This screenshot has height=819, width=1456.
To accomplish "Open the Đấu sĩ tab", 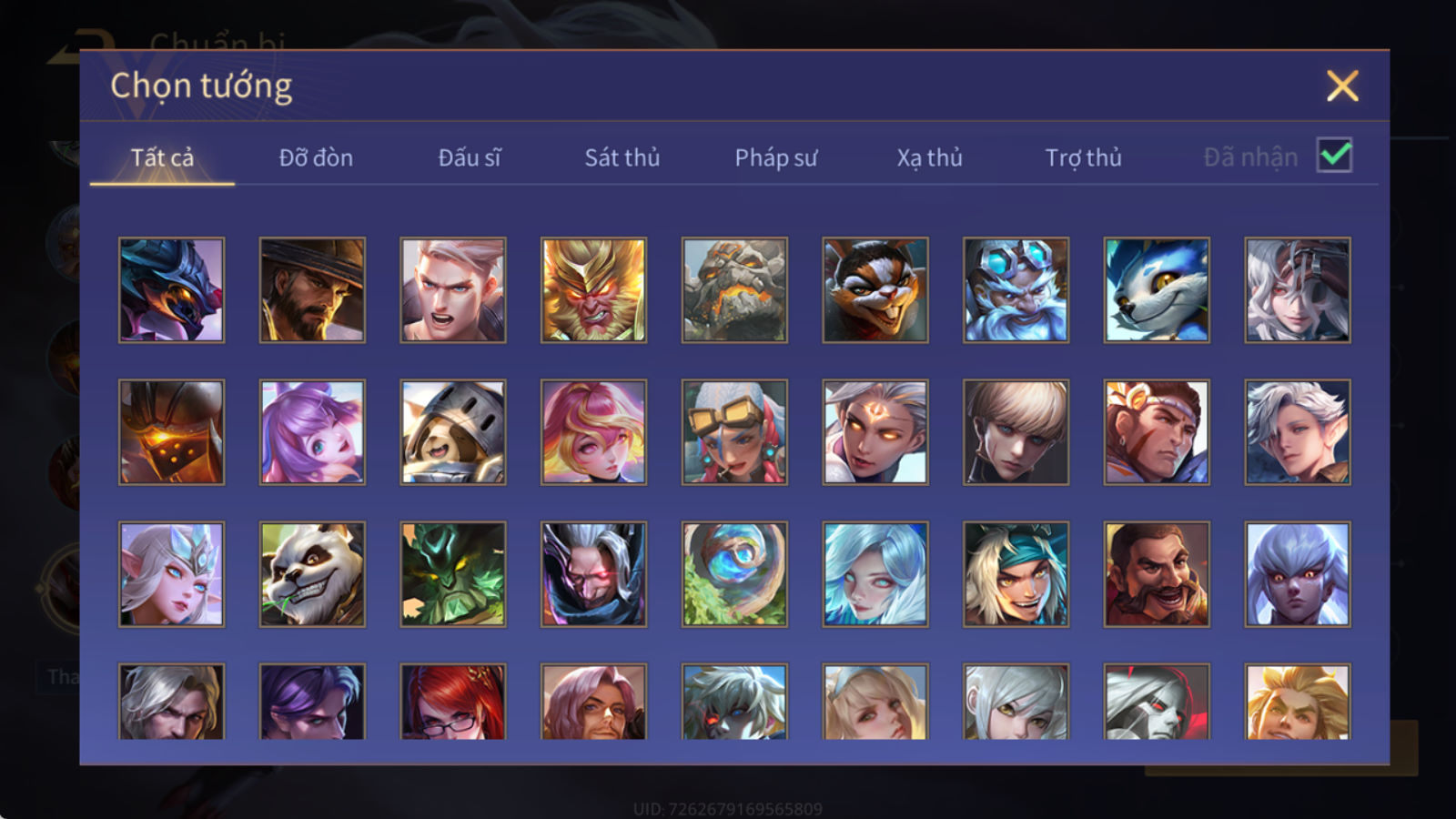I will tap(470, 157).
